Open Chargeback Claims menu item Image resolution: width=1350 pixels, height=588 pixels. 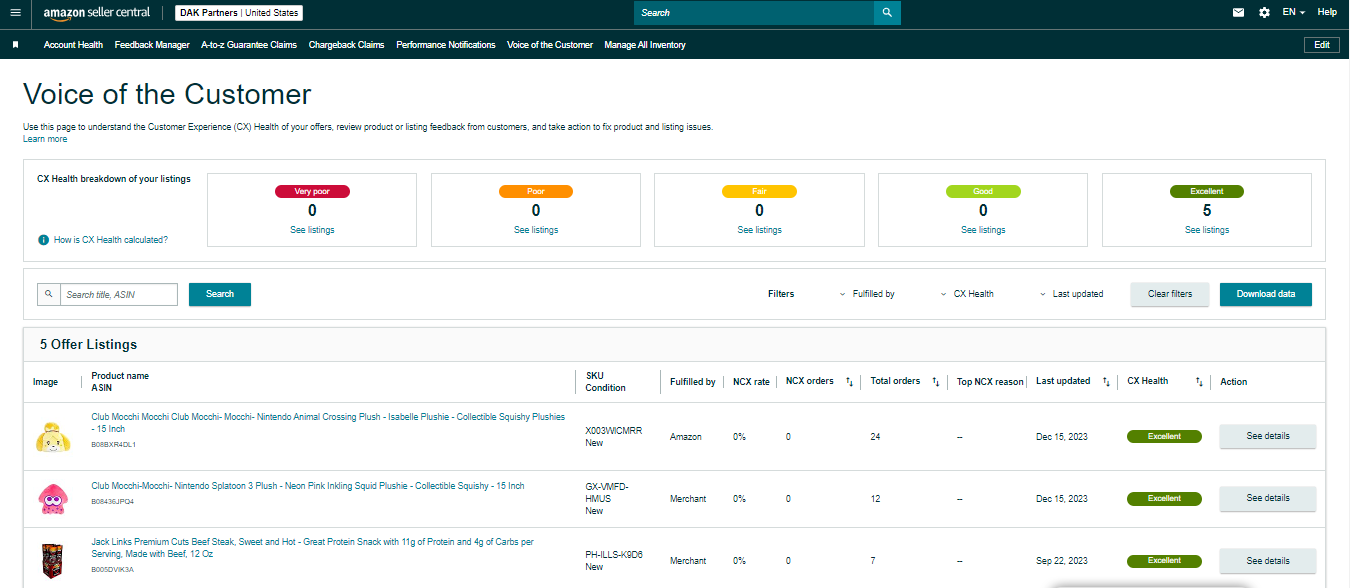tap(346, 45)
